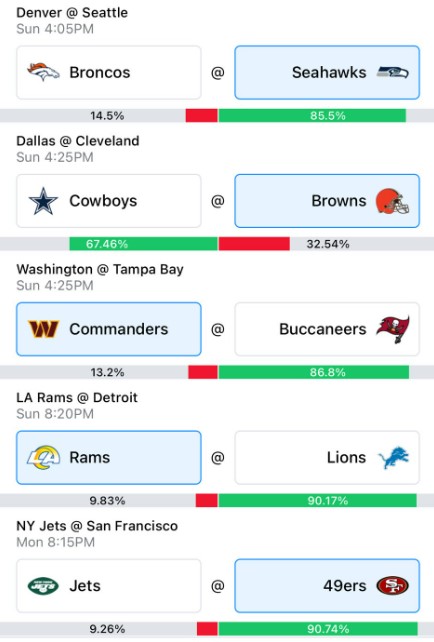The image size is (434, 642).
Task: Choose Buccaneers over Commanders
Action: coord(327,329)
